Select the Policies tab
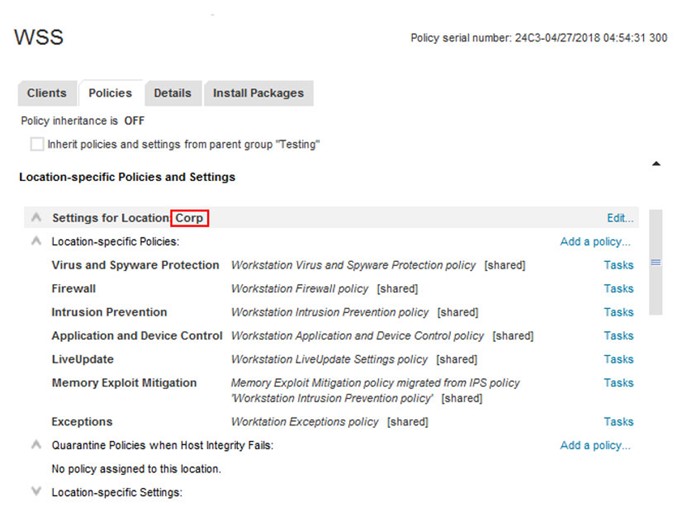This screenshot has height=531, width=682. pos(110,93)
